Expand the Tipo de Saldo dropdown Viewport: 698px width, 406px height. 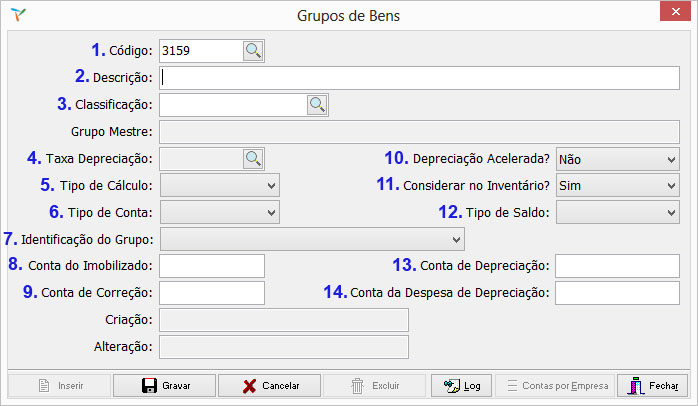point(618,213)
